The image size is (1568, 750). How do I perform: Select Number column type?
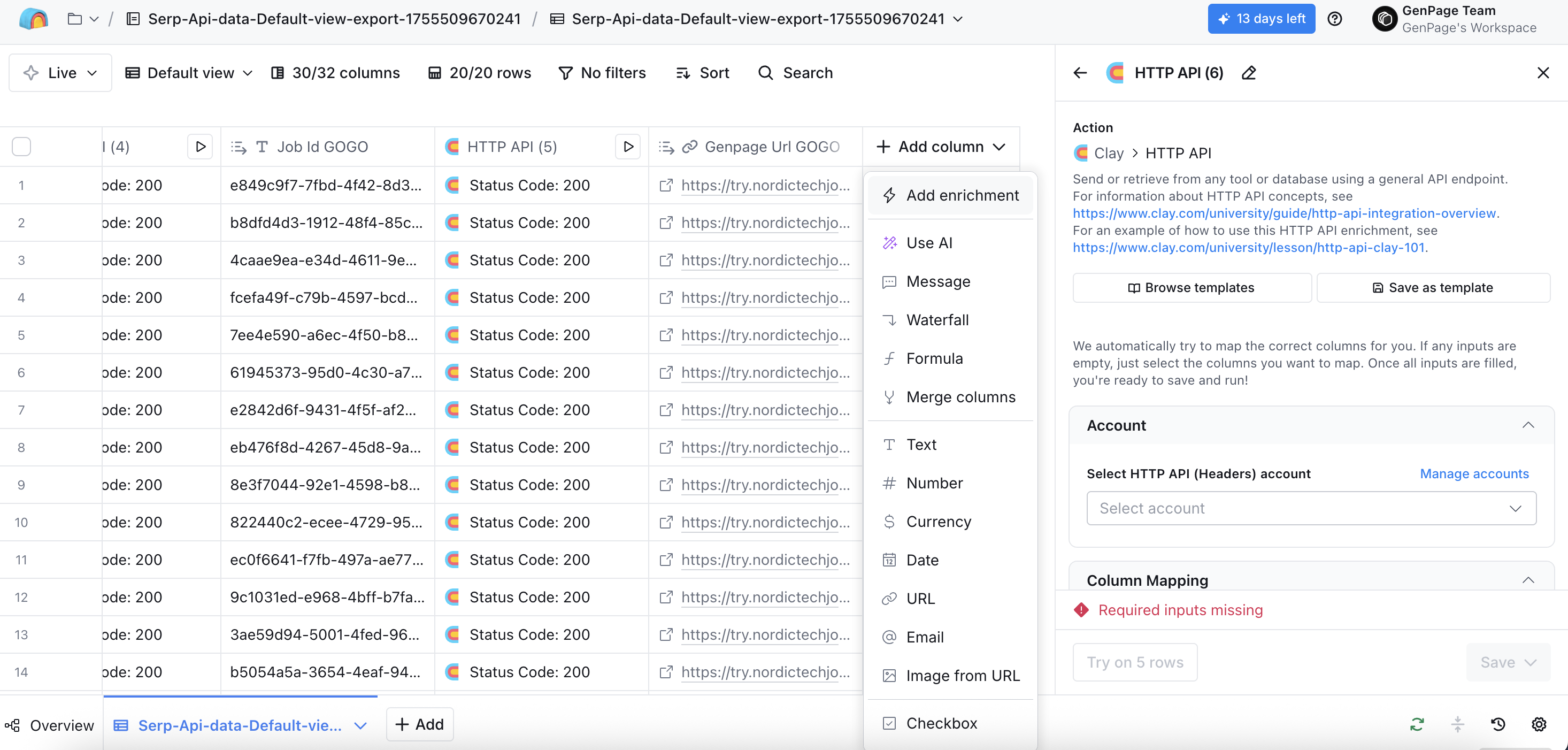tap(950, 484)
